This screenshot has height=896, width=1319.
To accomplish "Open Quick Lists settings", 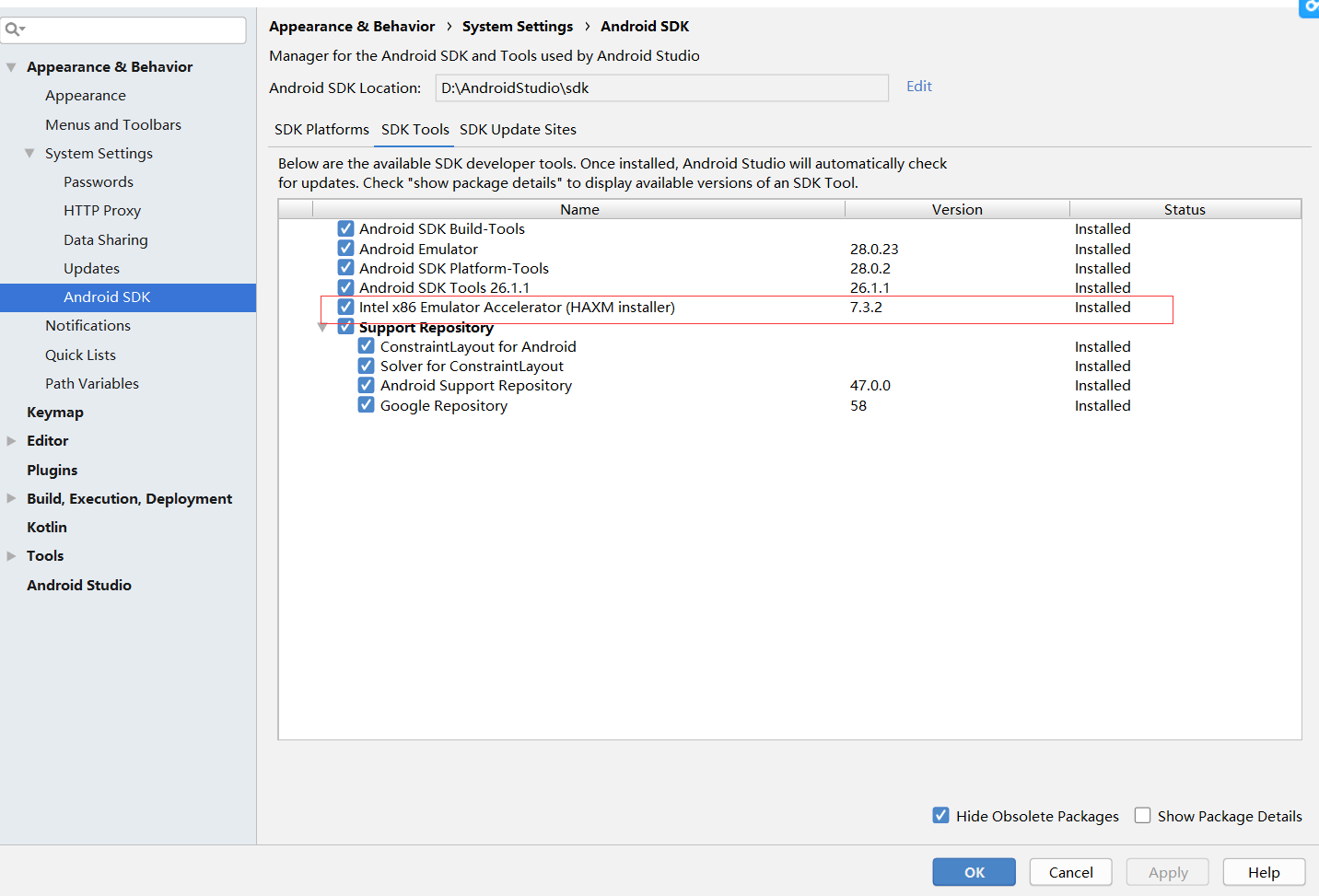I will click(80, 355).
